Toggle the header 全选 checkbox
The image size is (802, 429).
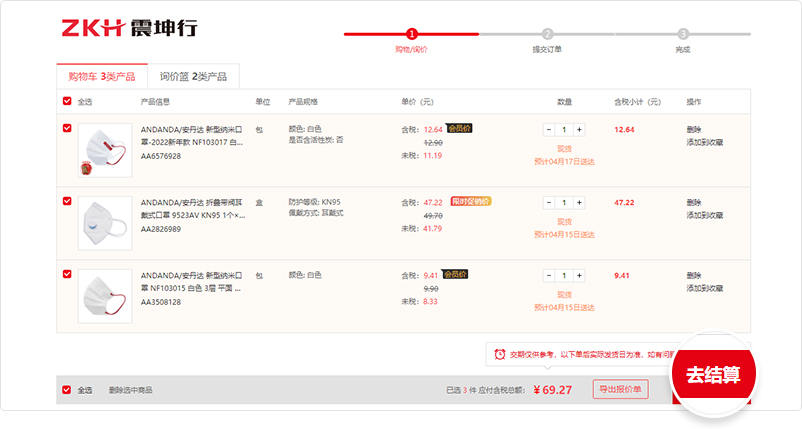click(67, 101)
